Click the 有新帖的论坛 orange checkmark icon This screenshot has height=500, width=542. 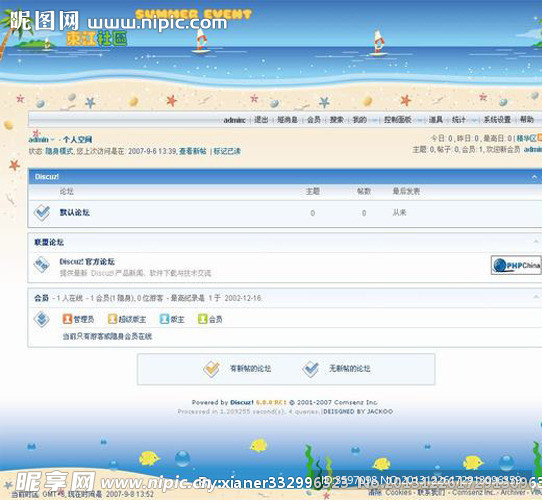tap(212, 369)
